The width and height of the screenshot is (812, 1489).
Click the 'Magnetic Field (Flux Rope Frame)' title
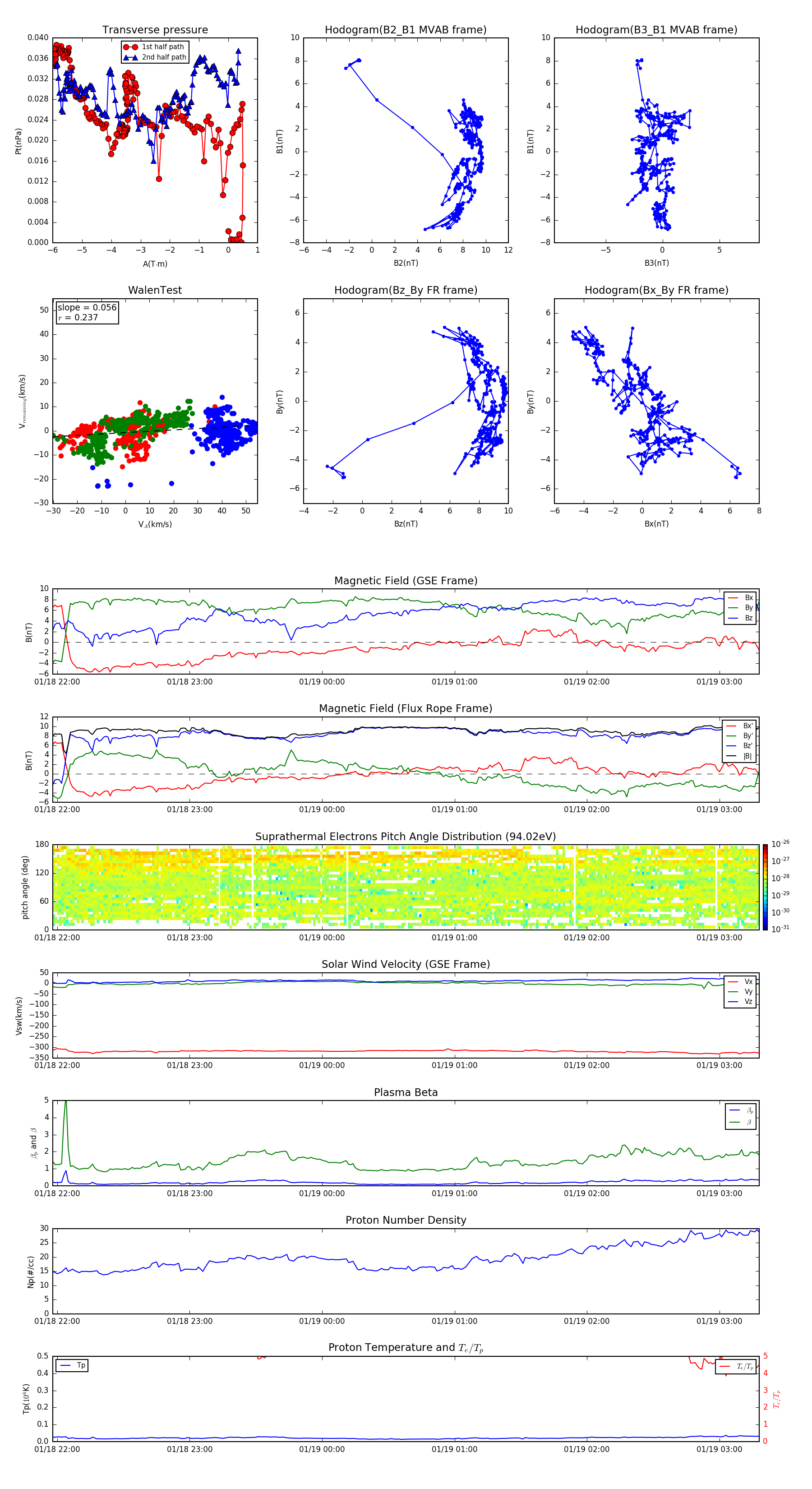(x=406, y=709)
